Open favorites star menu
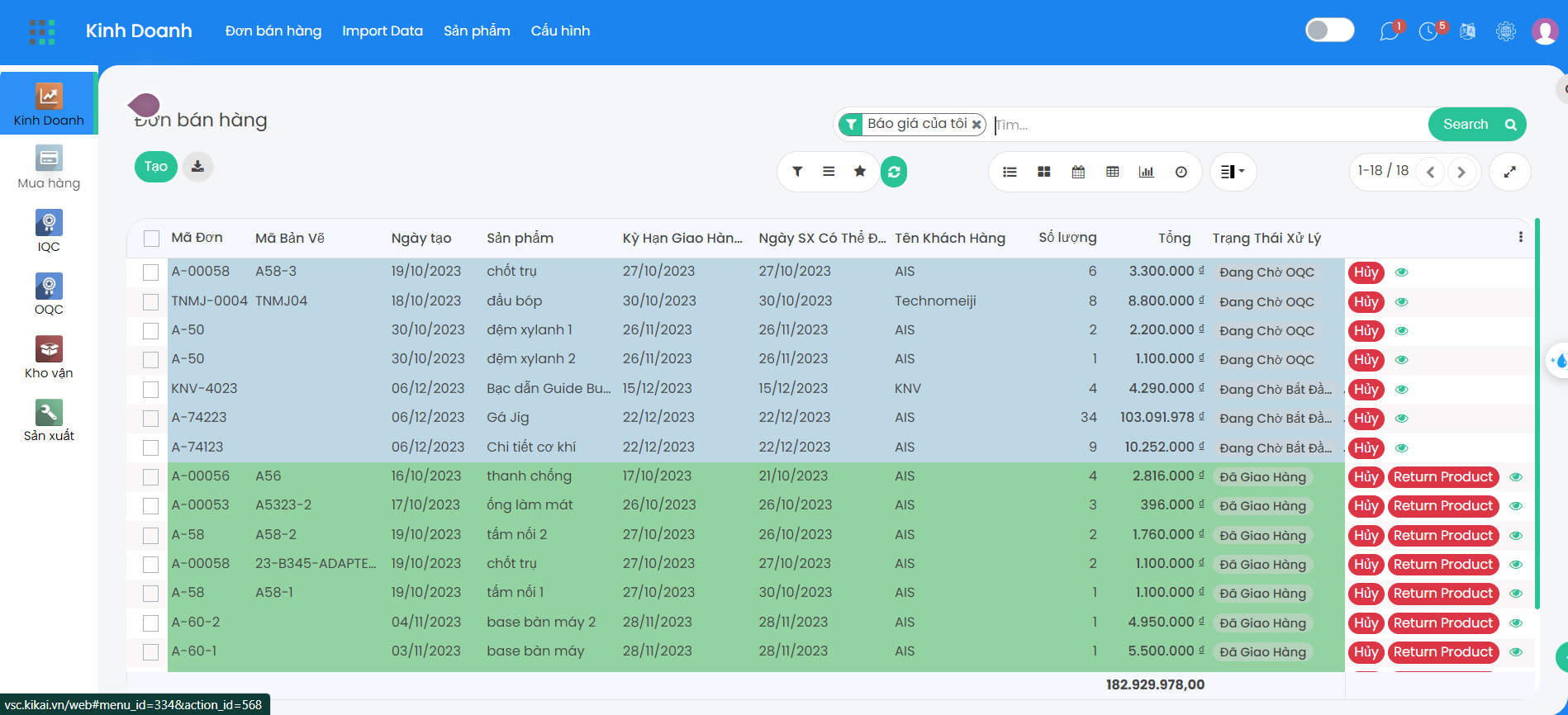 pos(860,171)
